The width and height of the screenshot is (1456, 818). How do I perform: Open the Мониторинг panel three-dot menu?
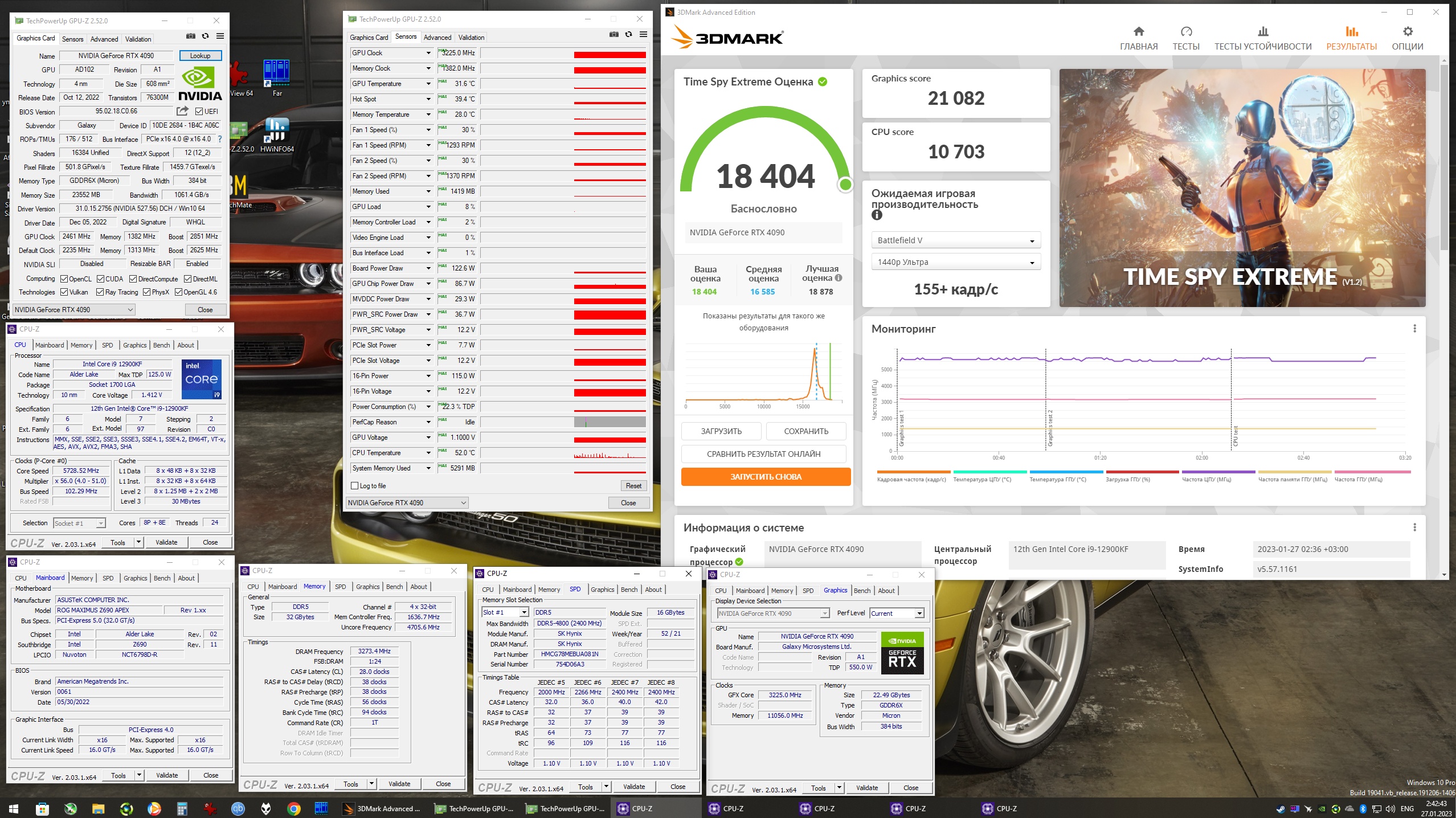tap(1414, 329)
